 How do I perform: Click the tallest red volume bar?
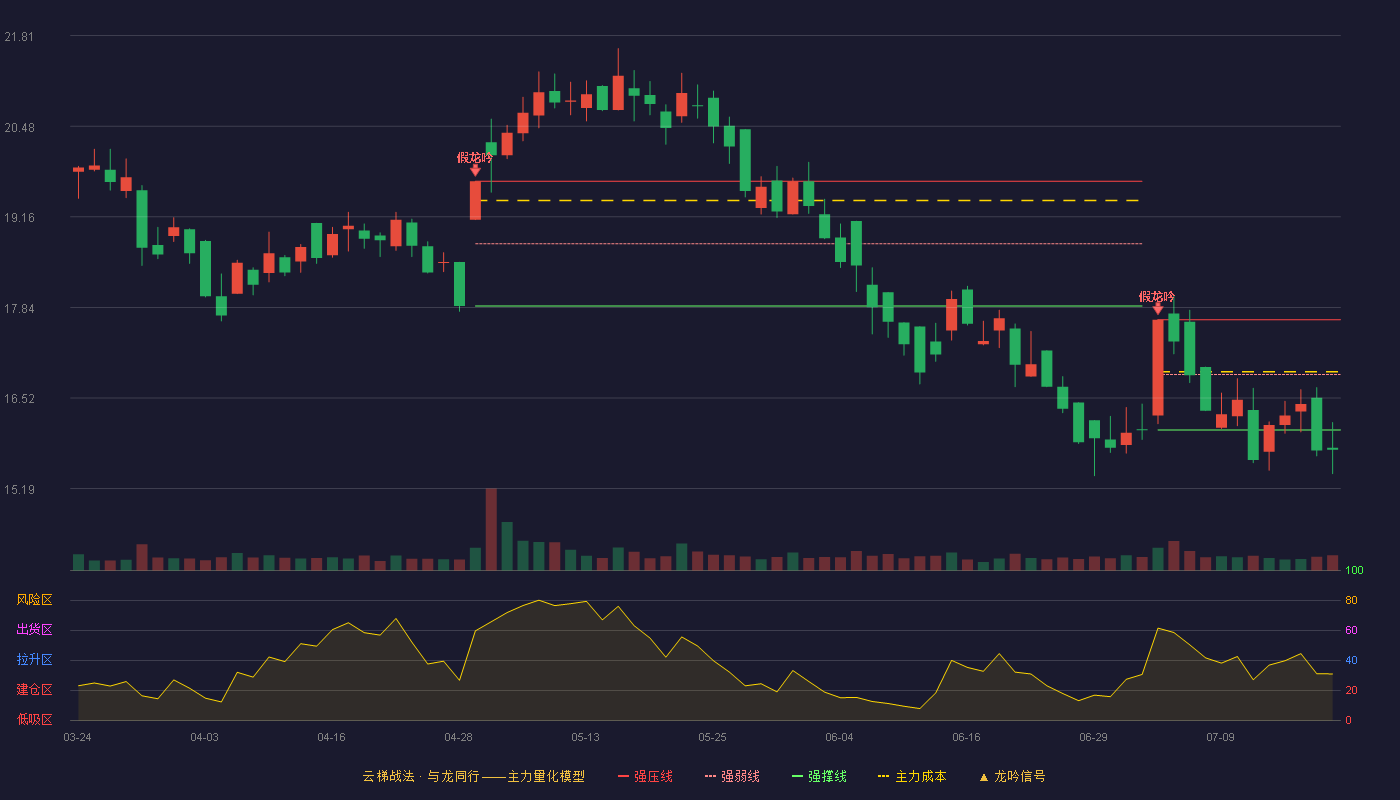(x=491, y=529)
